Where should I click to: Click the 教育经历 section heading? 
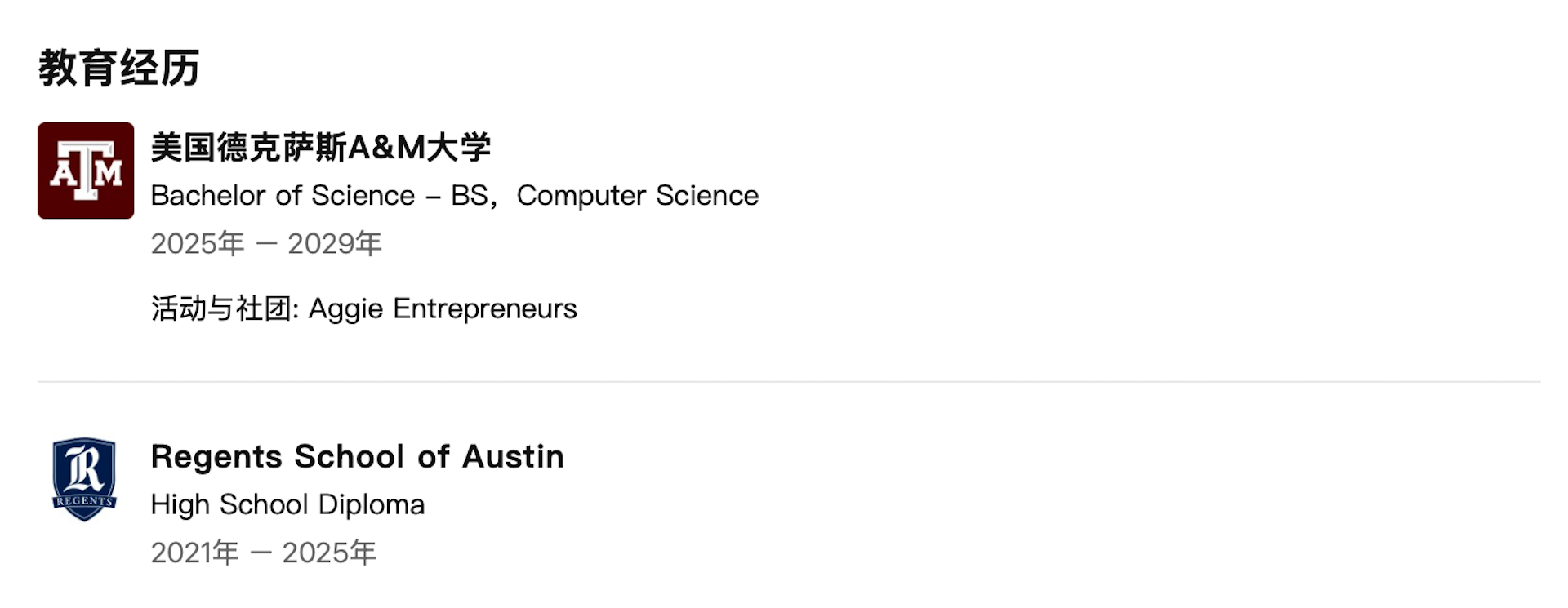(x=119, y=68)
